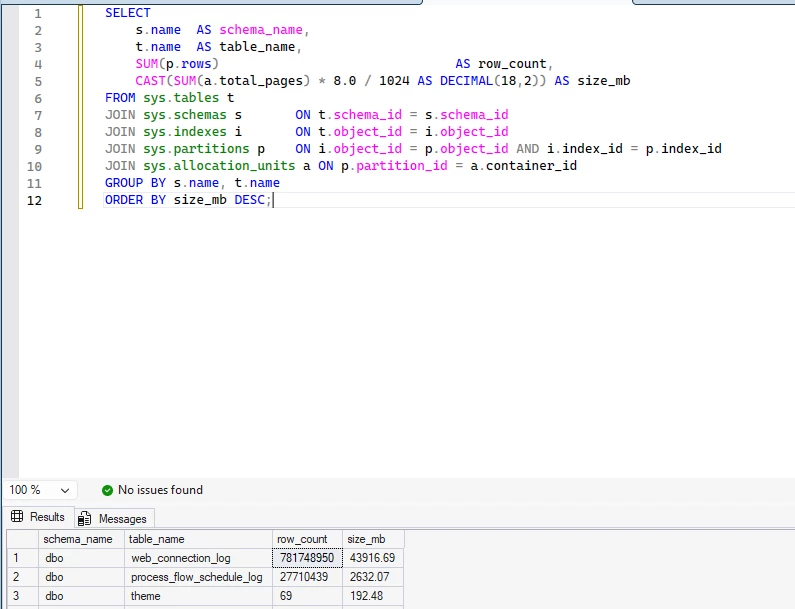Viewport: 795px width, 609px height.
Task: Click the 781748950 row_count cell
Action: tap(308, 557)
